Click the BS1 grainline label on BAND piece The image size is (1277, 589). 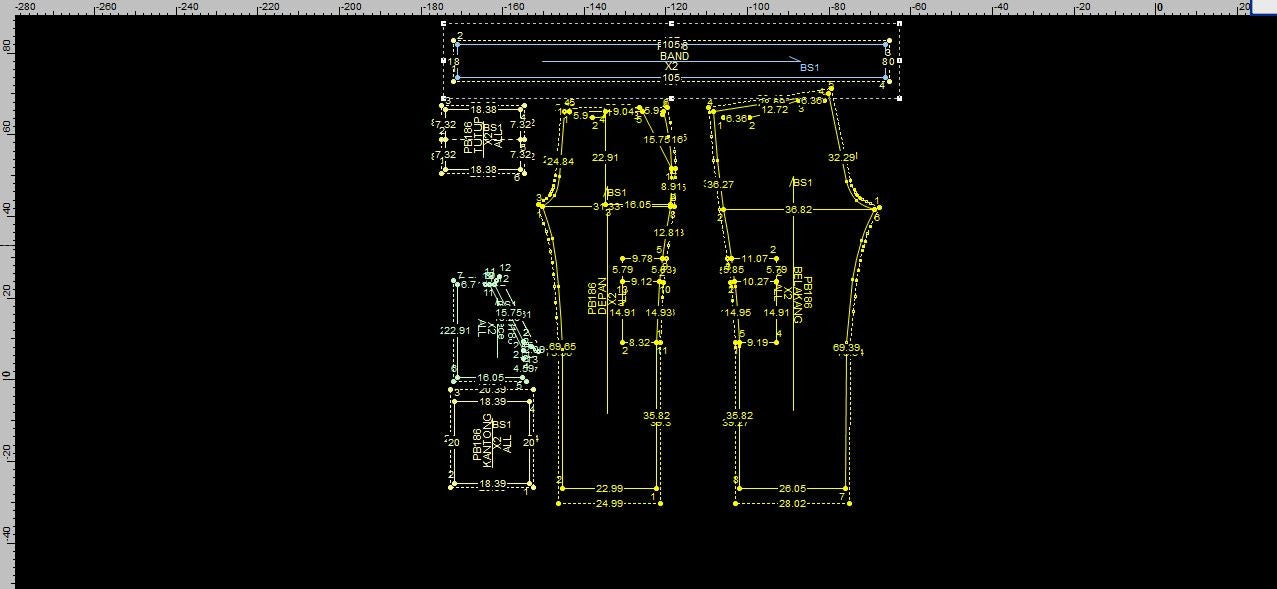click(809, 68)
